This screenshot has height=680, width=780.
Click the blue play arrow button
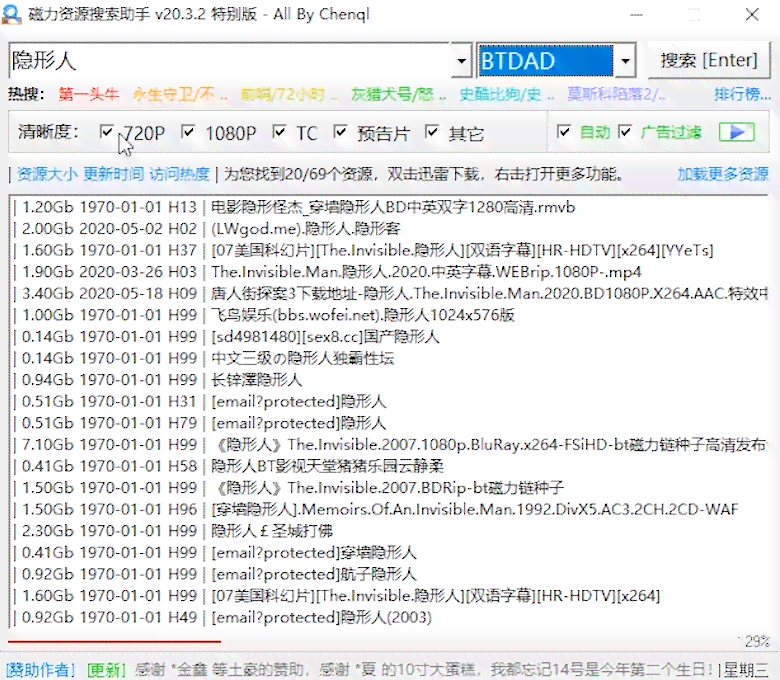click(736, 132)
